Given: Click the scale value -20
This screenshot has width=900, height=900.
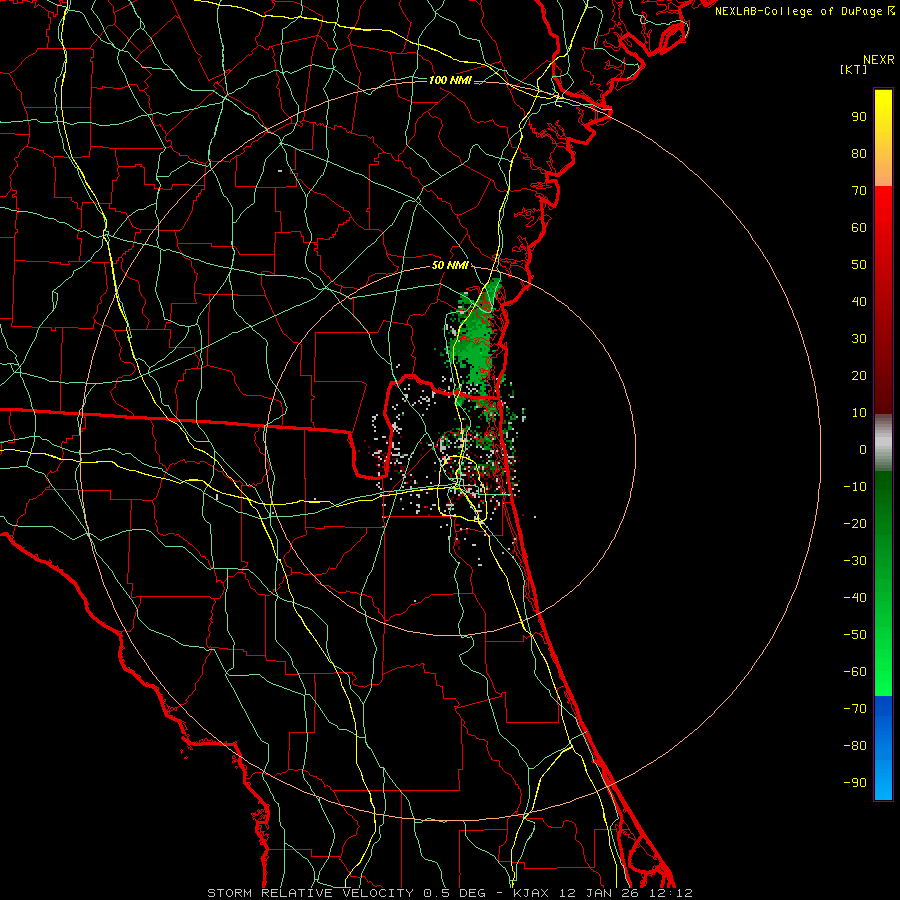Looking at the screenshot, I should click(x=855, y=523).
